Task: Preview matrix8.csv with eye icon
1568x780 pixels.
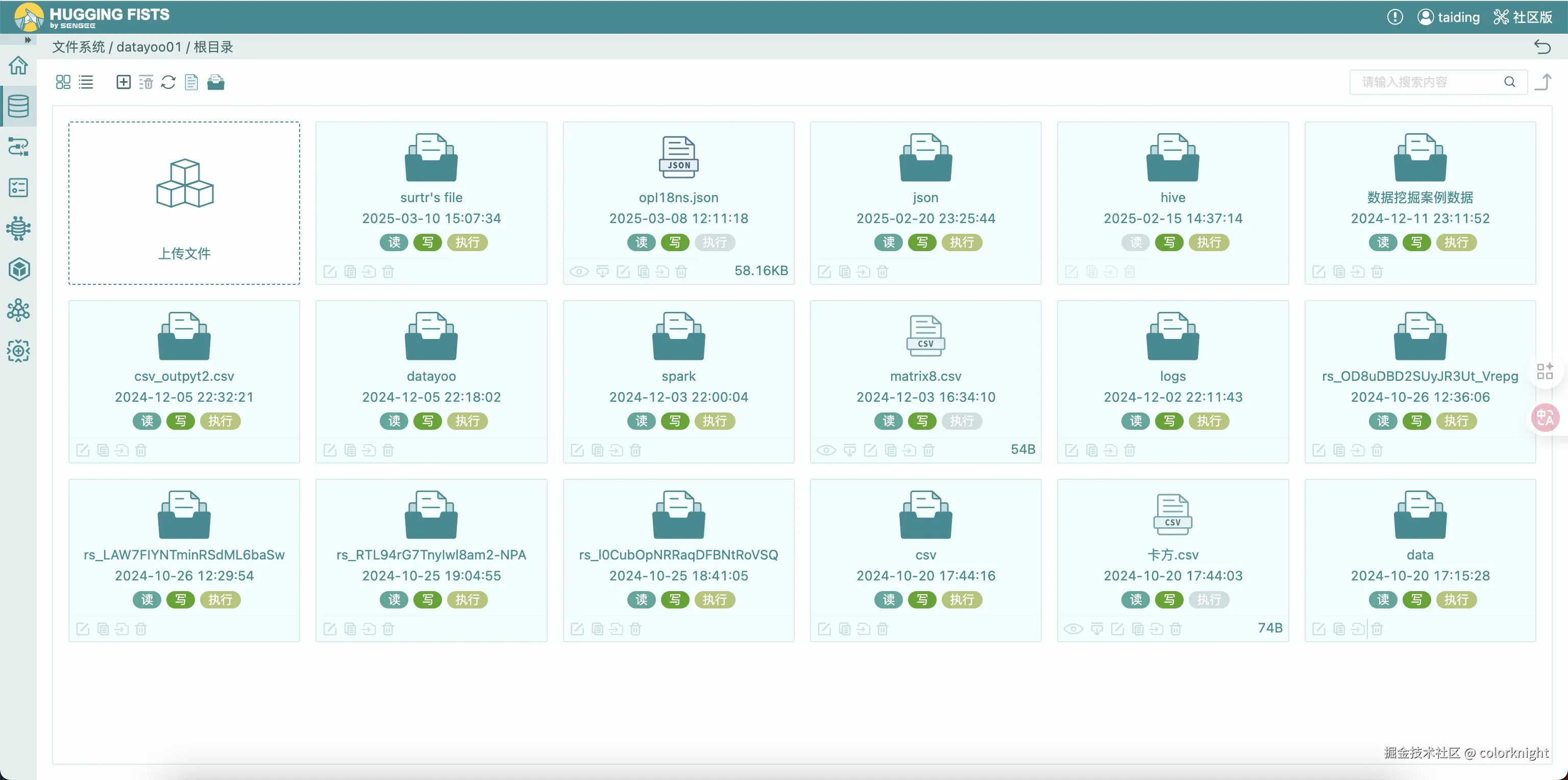Action: click(826, 451)
